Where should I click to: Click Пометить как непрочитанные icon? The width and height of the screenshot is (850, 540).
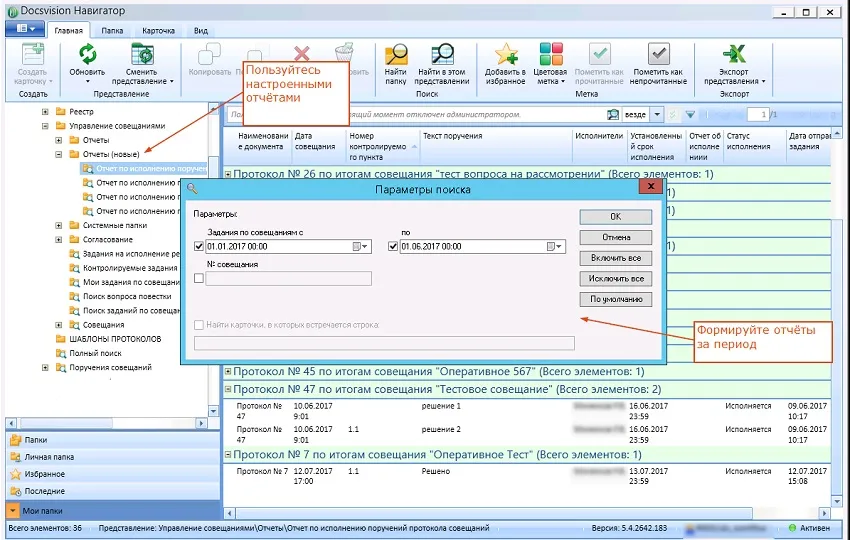(x=658, y=55)
